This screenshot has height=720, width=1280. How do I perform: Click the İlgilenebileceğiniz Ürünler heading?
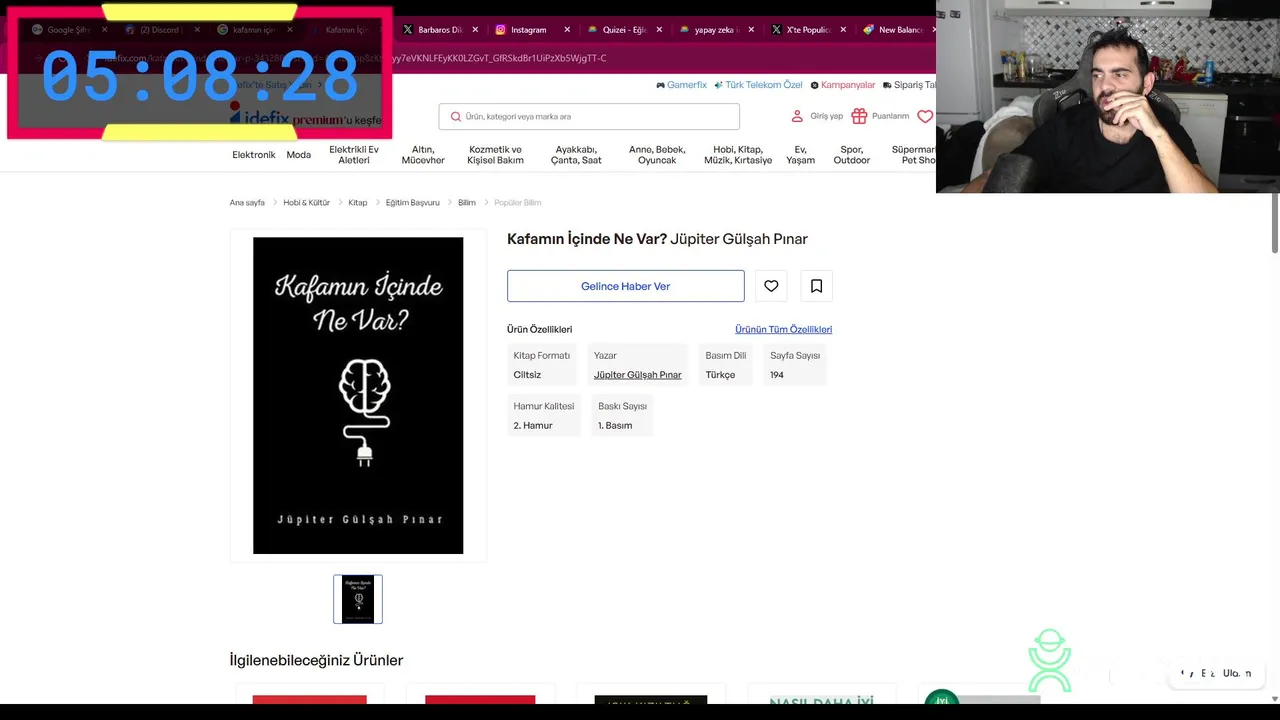point(316,660)
